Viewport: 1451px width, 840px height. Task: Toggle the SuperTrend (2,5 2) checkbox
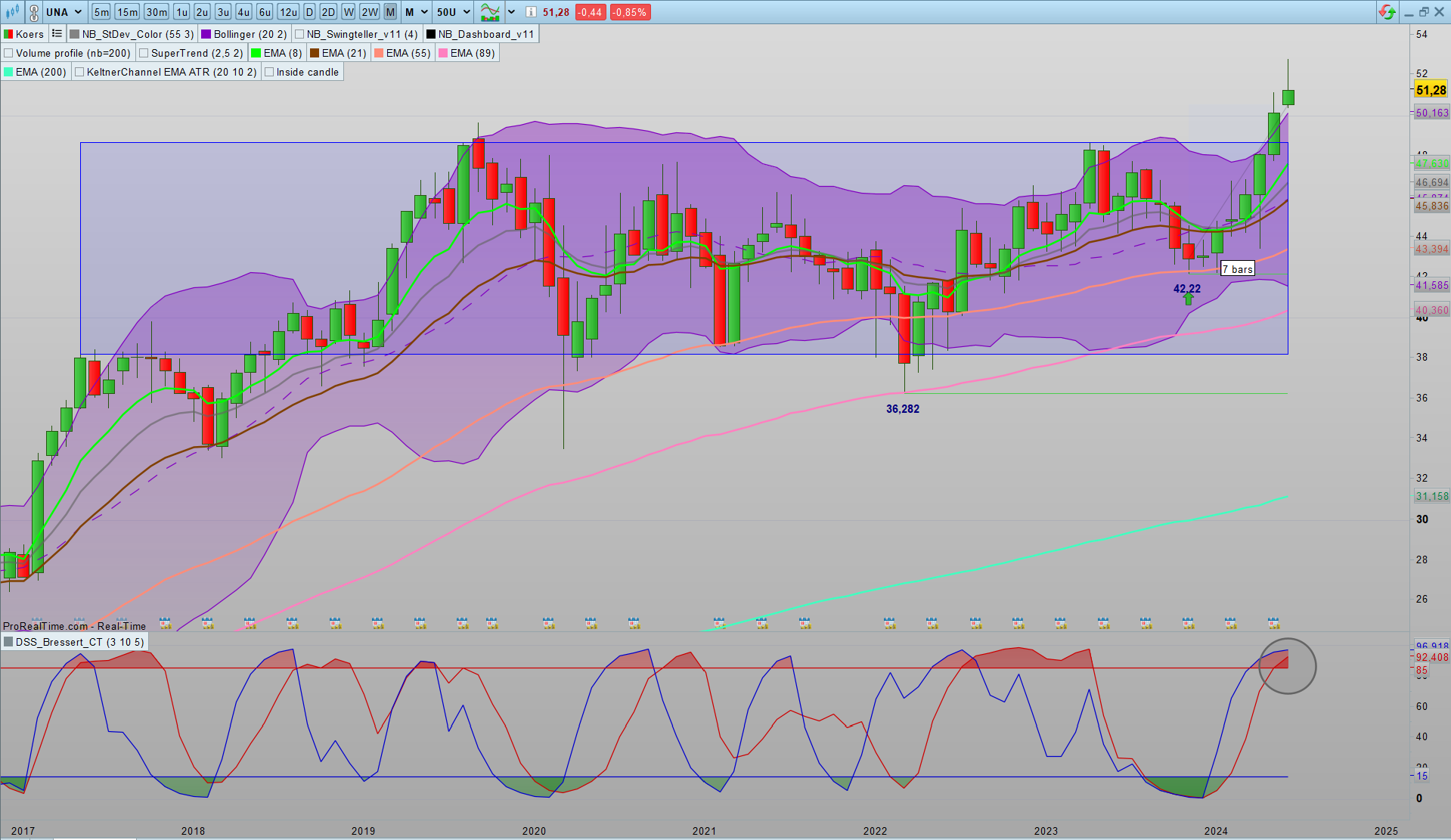point(144,53)
